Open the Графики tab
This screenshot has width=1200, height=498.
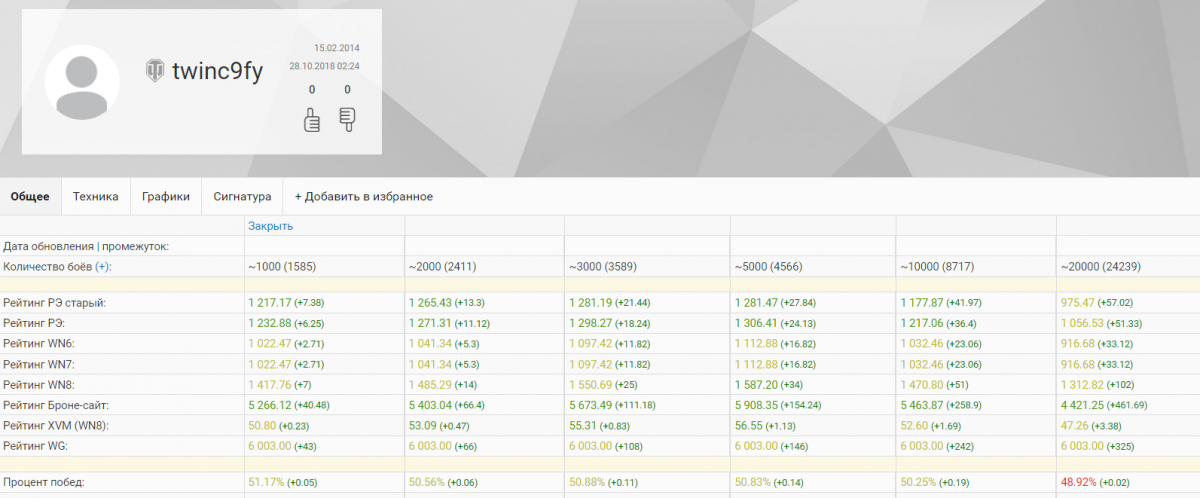(x=166, y=197)
